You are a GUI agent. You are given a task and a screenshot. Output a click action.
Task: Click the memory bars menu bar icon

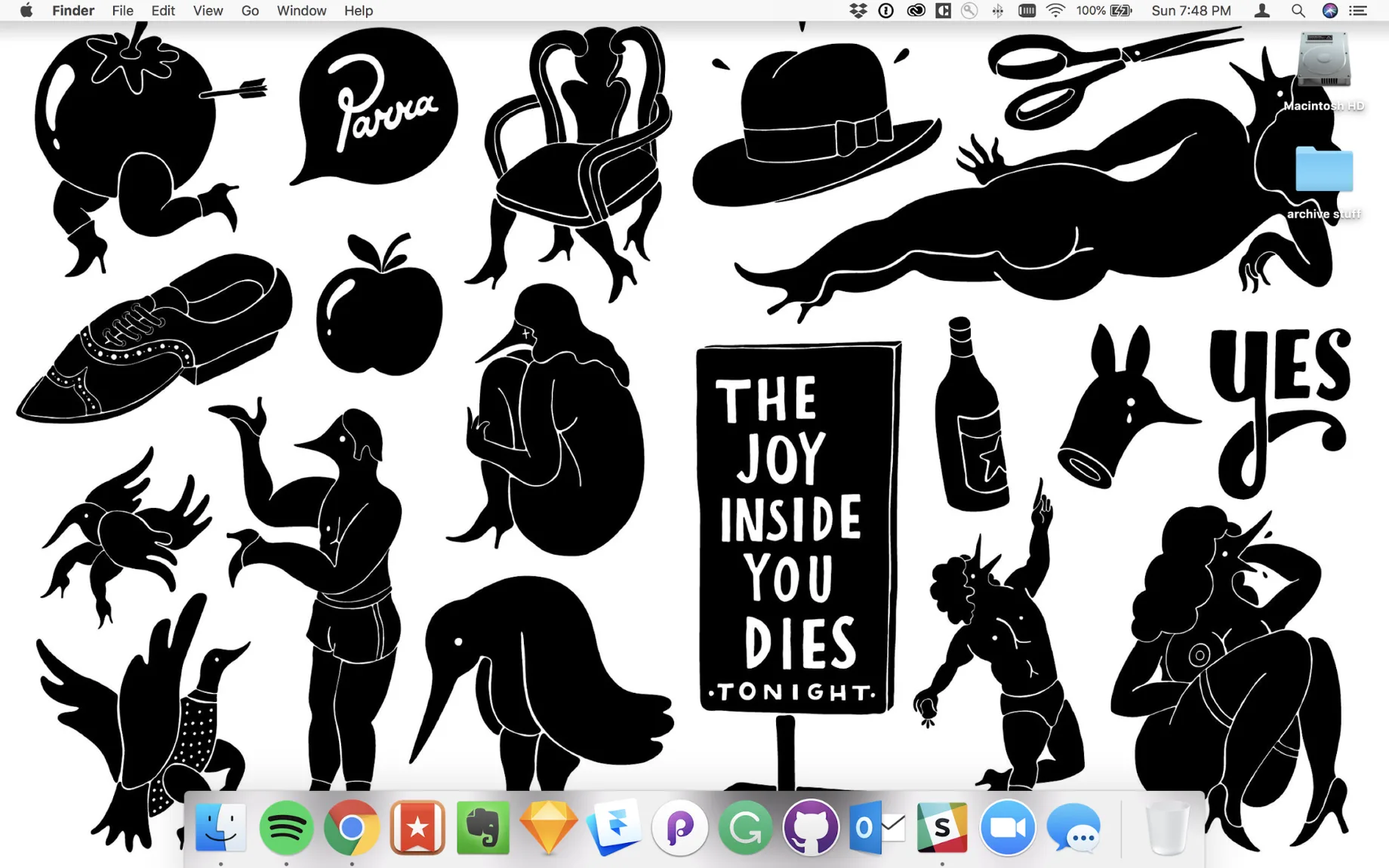click(1027, 11)
